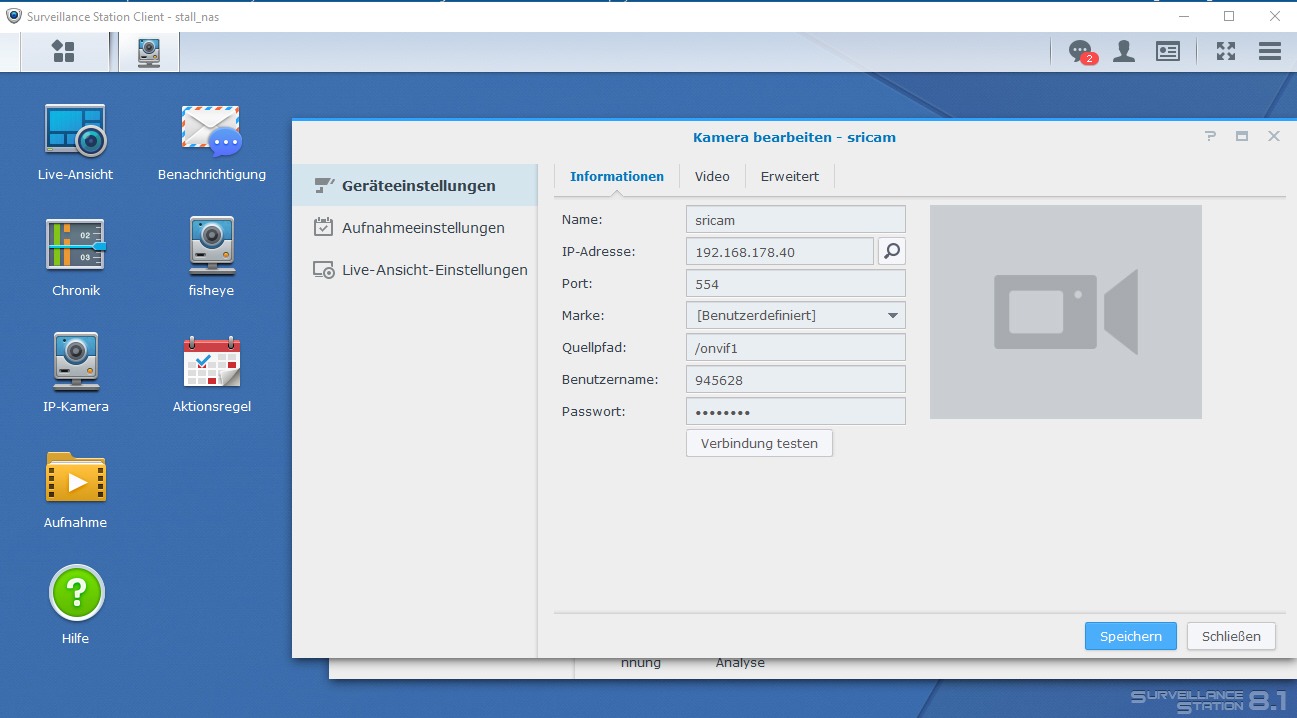
Task: Launch fisheye camera desktop icon
Action: pos(212,257)
